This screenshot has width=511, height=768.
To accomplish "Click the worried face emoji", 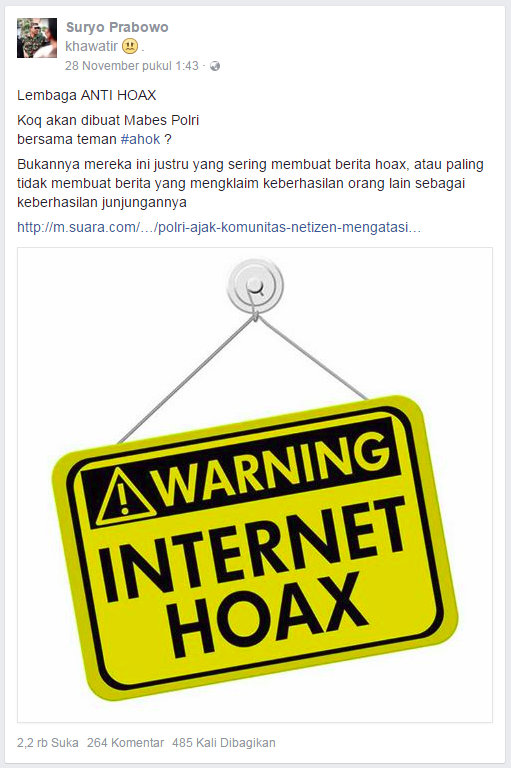I will [130, 47].
